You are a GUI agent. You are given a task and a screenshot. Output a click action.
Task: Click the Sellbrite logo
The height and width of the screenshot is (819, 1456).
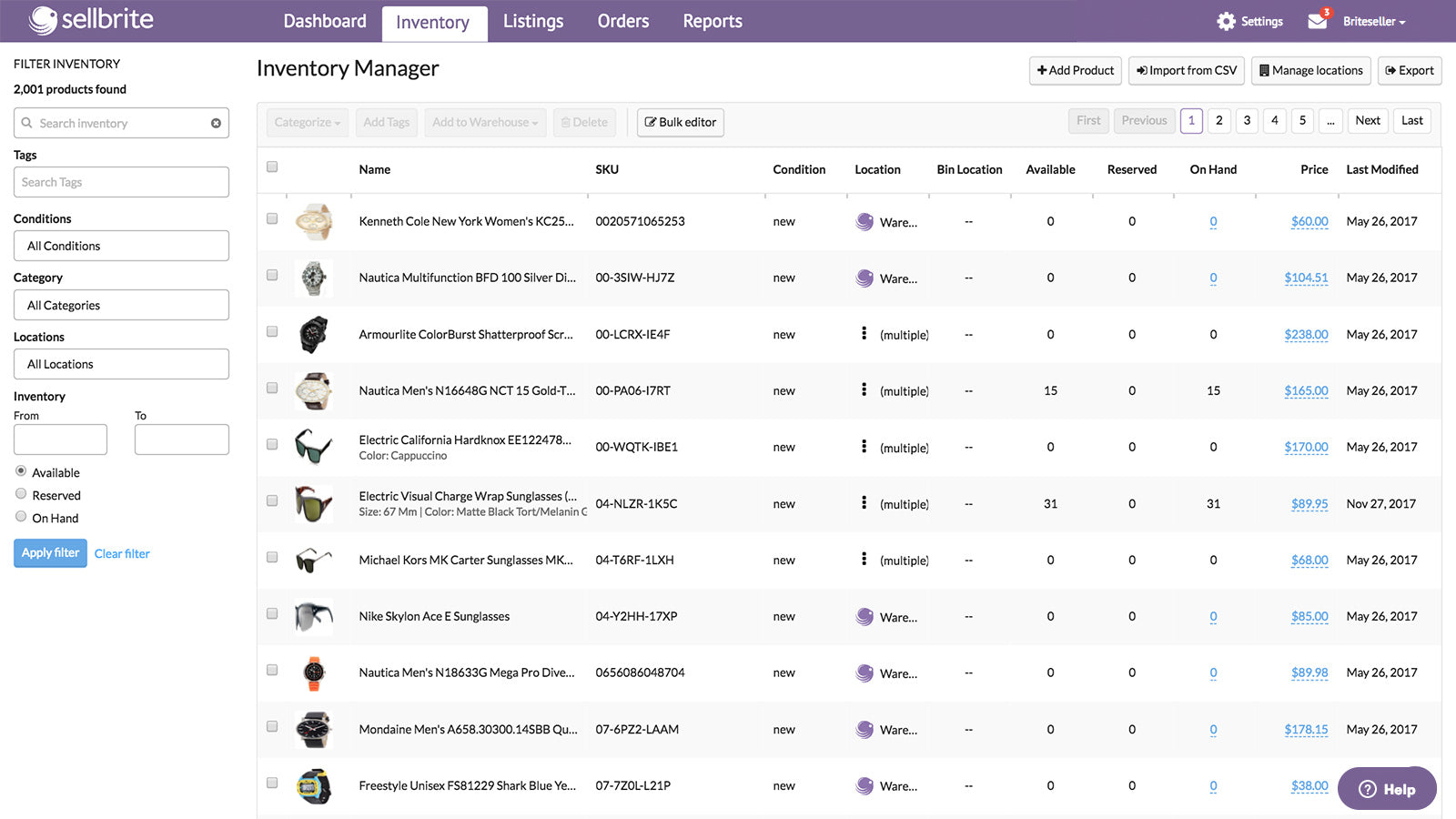91,19
